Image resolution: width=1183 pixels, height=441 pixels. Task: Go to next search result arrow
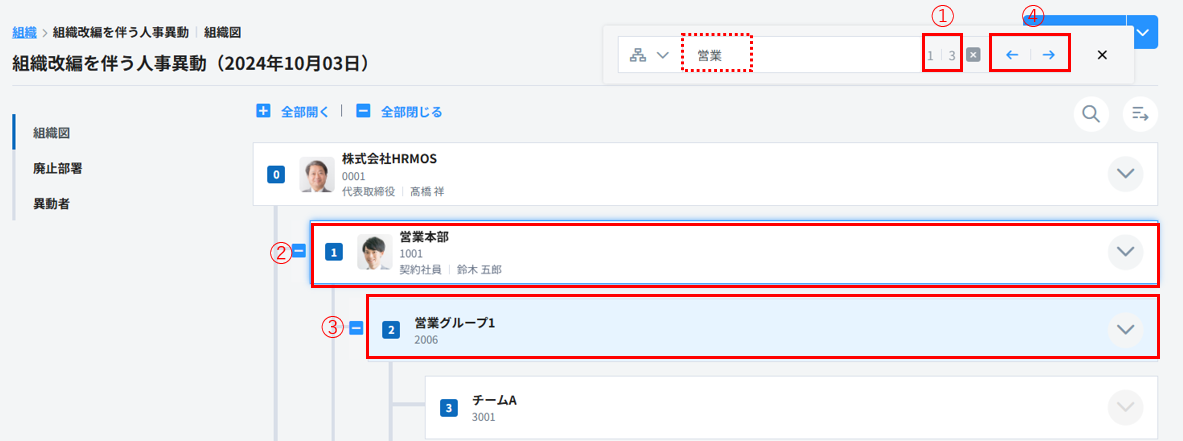tap(1048, 55)
